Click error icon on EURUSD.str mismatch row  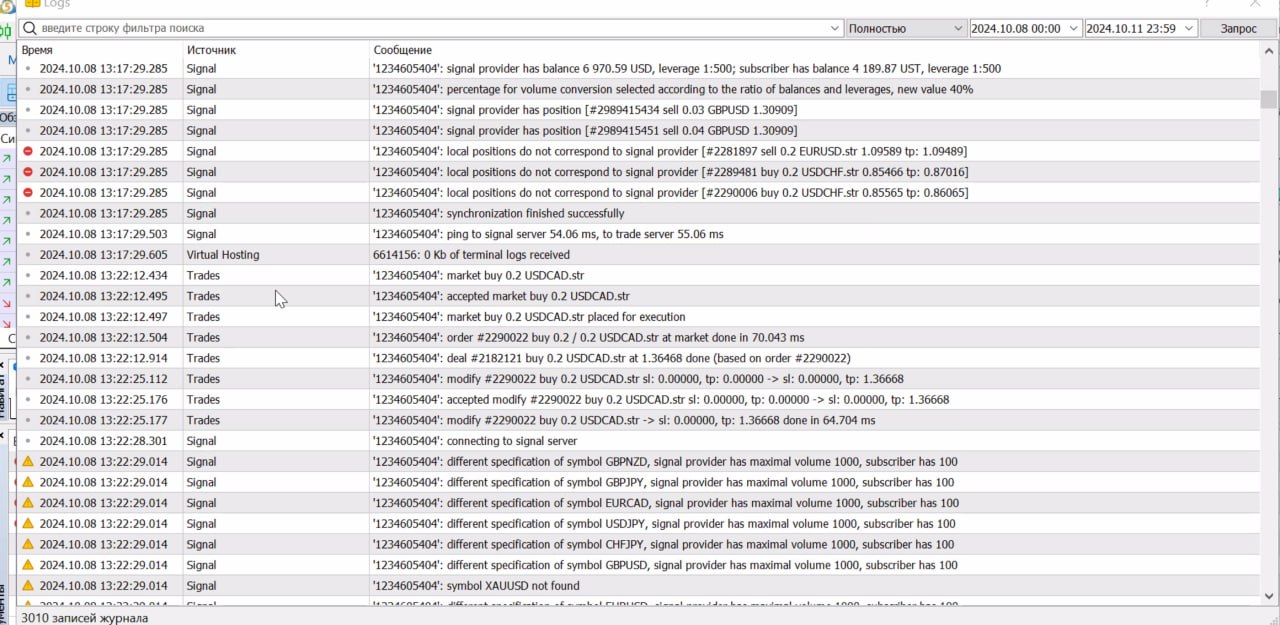[28, 151]
